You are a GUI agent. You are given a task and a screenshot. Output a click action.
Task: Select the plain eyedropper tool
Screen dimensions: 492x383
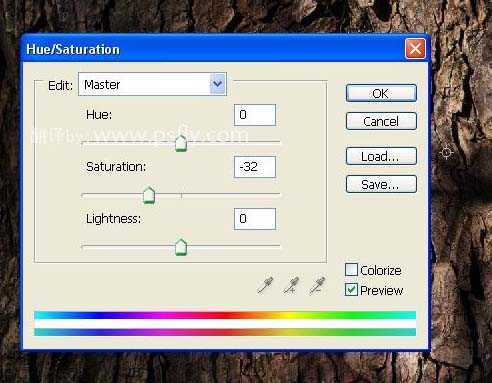coord(265,285)
